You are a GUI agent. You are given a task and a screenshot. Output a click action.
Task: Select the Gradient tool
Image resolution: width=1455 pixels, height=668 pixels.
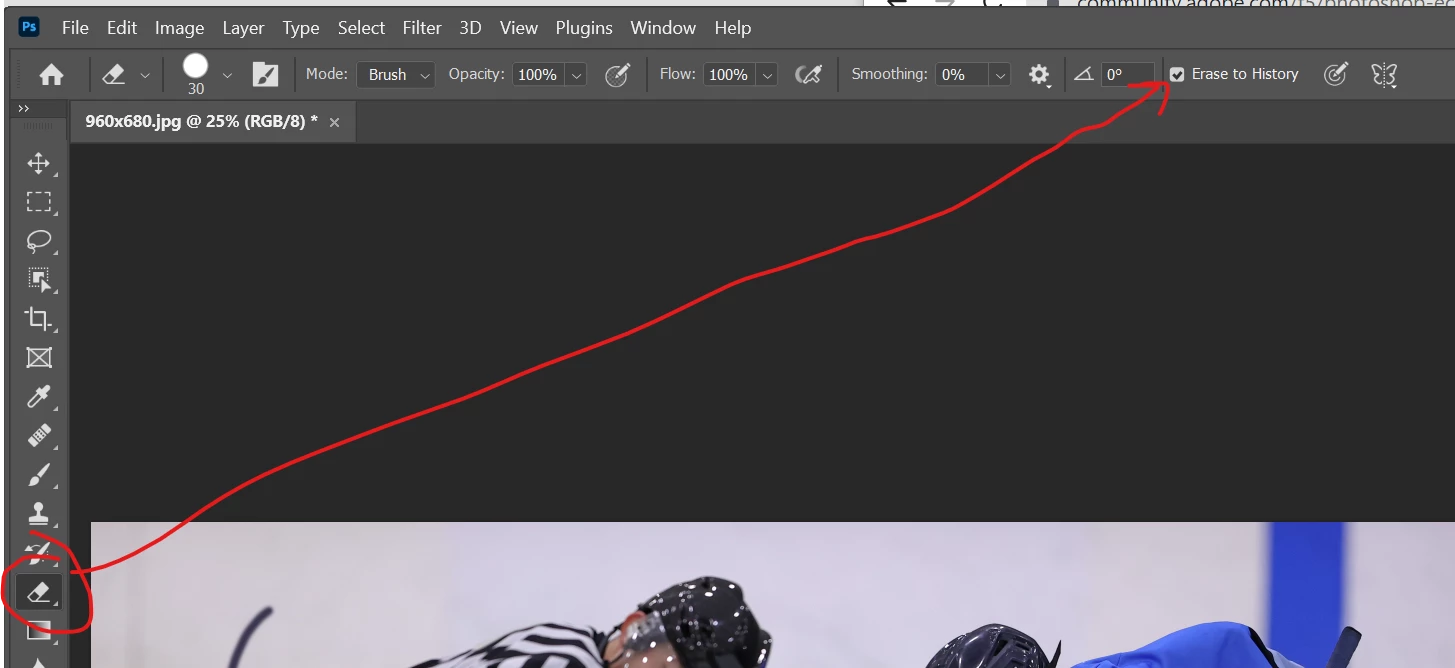38,630
